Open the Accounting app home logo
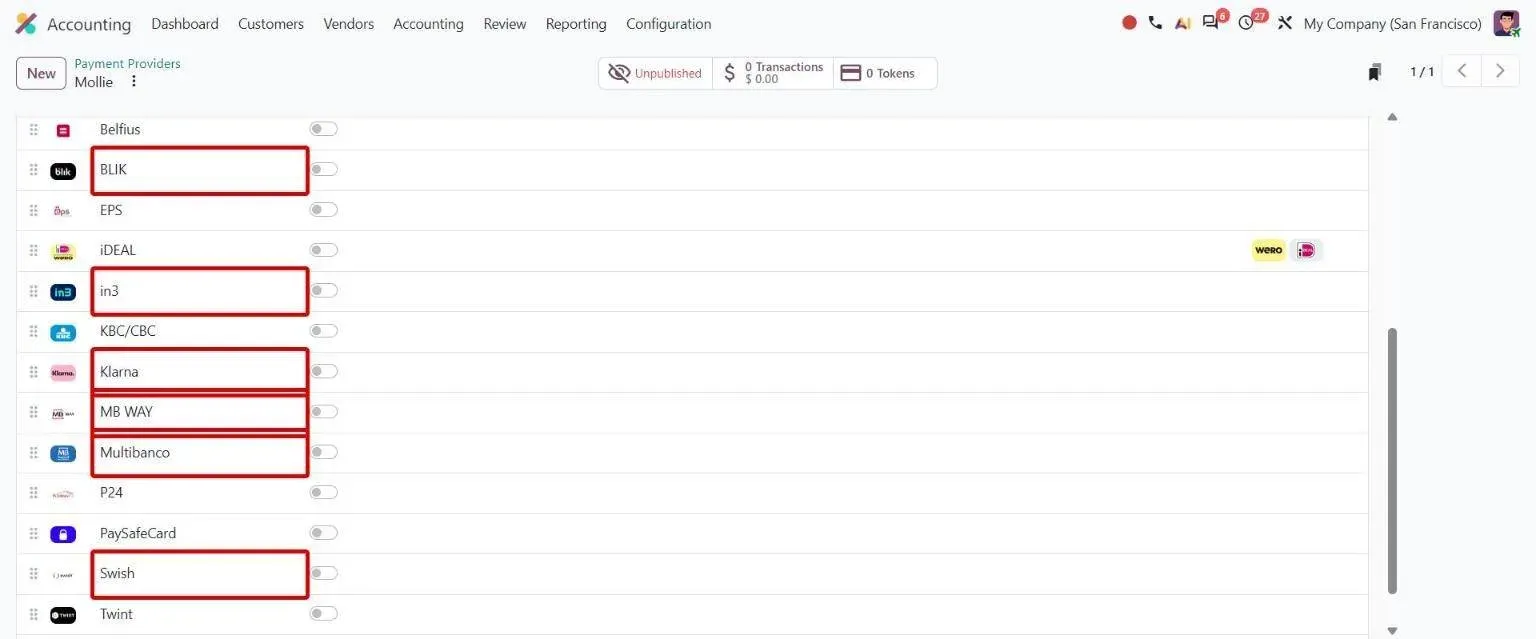 [x=26, y=23]
